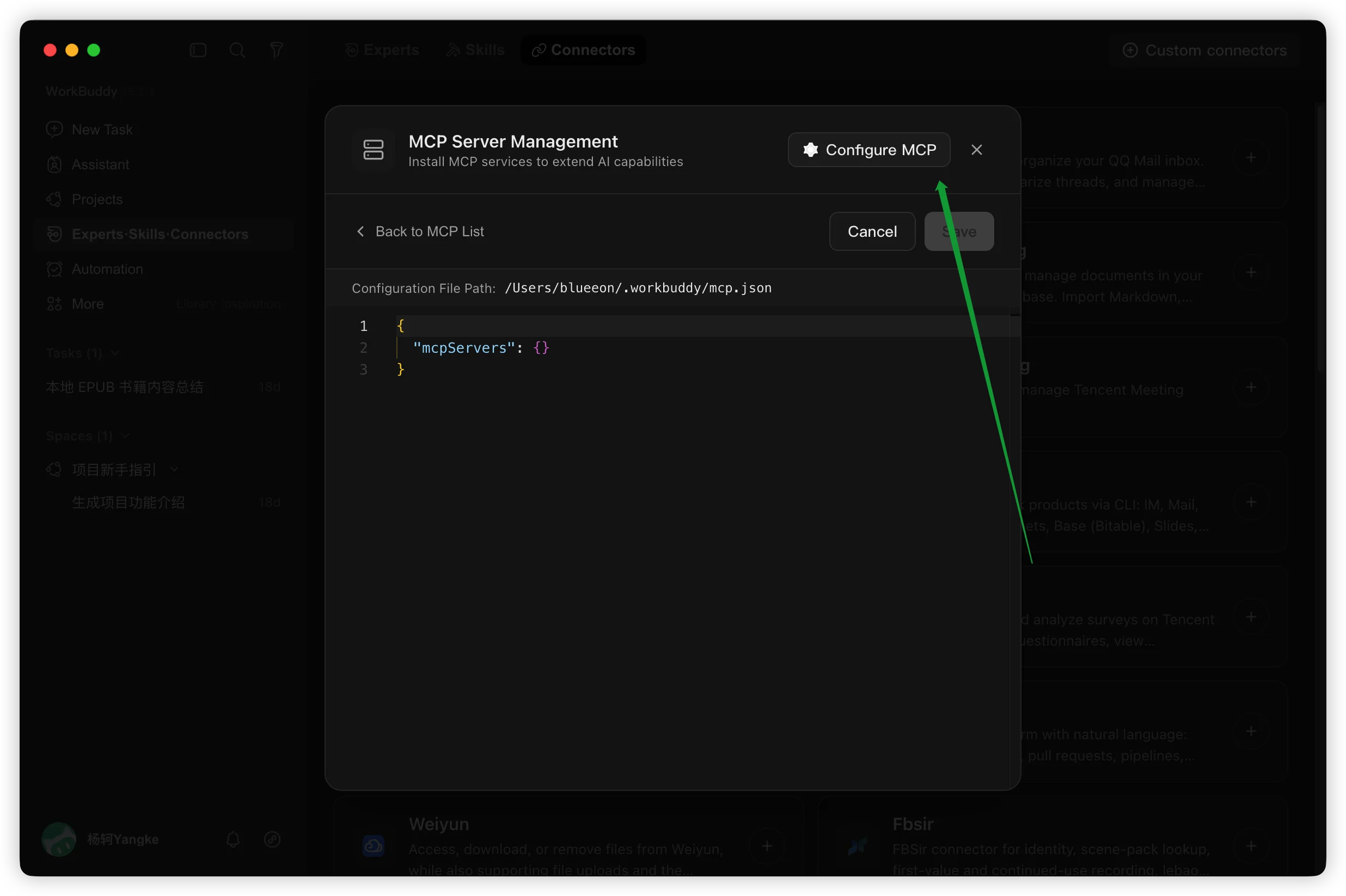This screenshot has height=896, width=1346.
Task: Open notifications bell icon
Action: click(233, 839)
